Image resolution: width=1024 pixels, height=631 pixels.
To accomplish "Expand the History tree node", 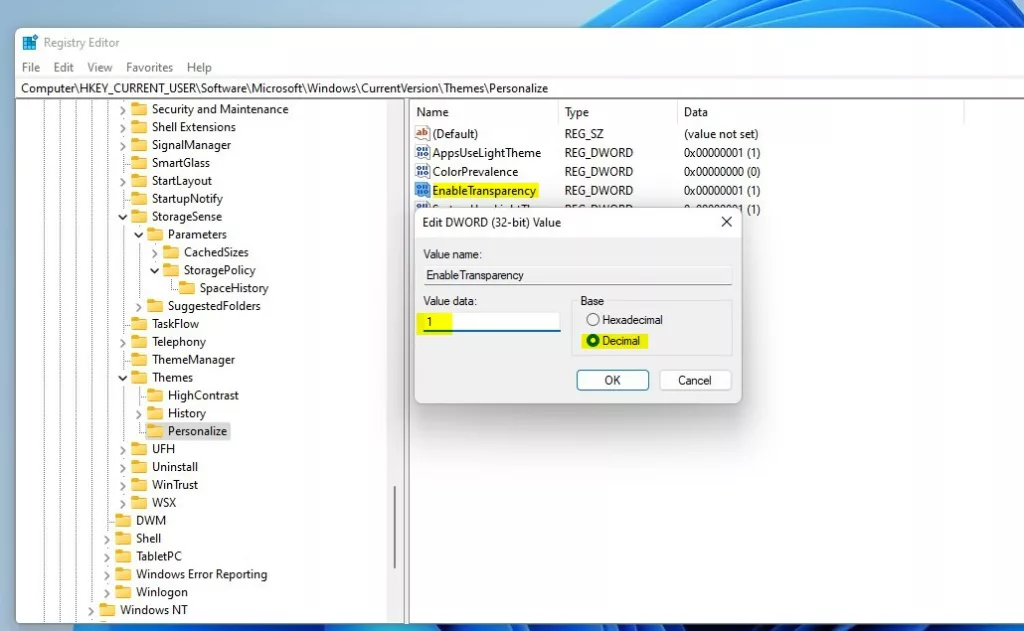I will coord(138,413).
